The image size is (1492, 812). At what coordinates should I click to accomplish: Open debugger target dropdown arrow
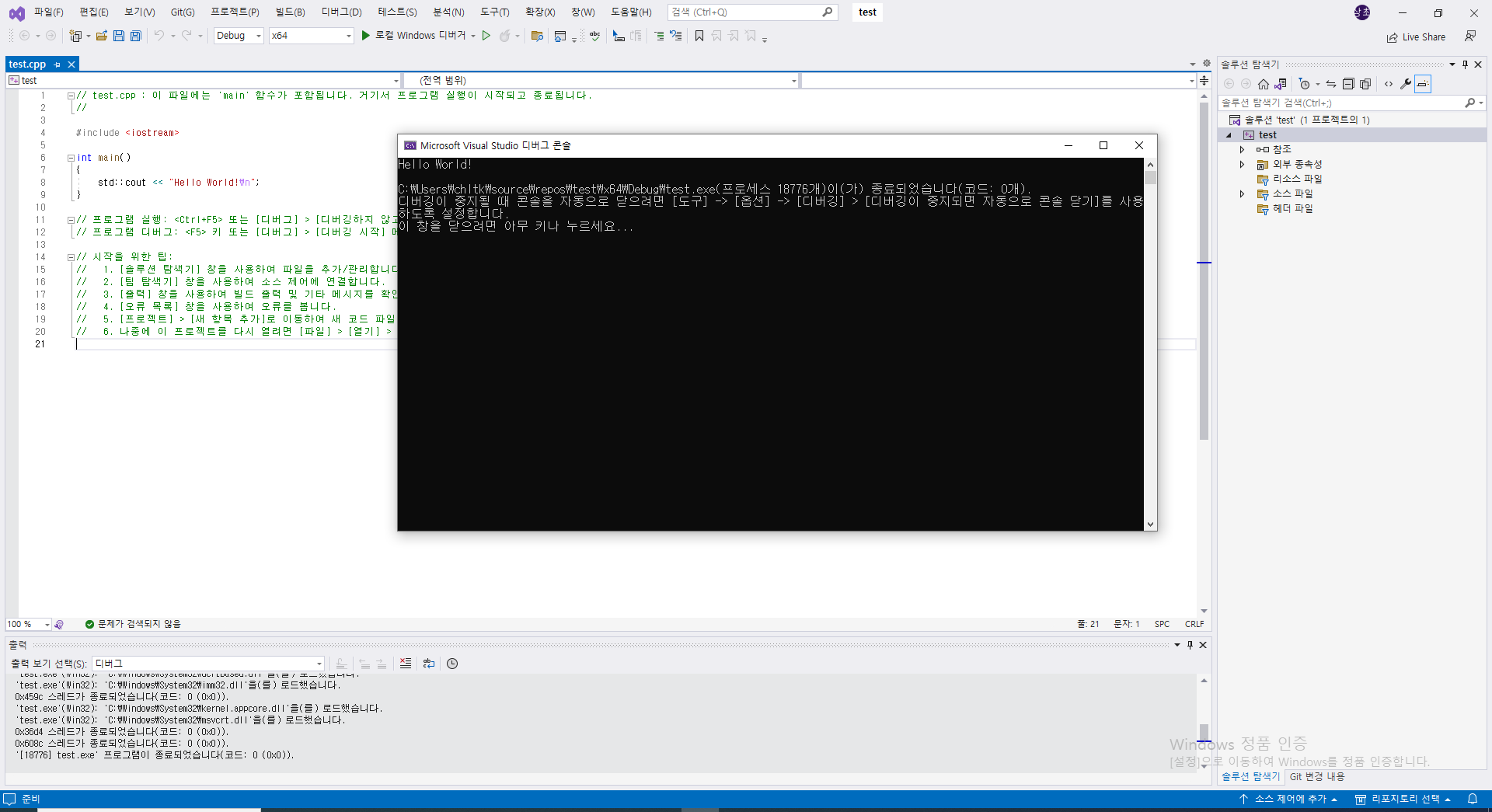click(473, 36)
